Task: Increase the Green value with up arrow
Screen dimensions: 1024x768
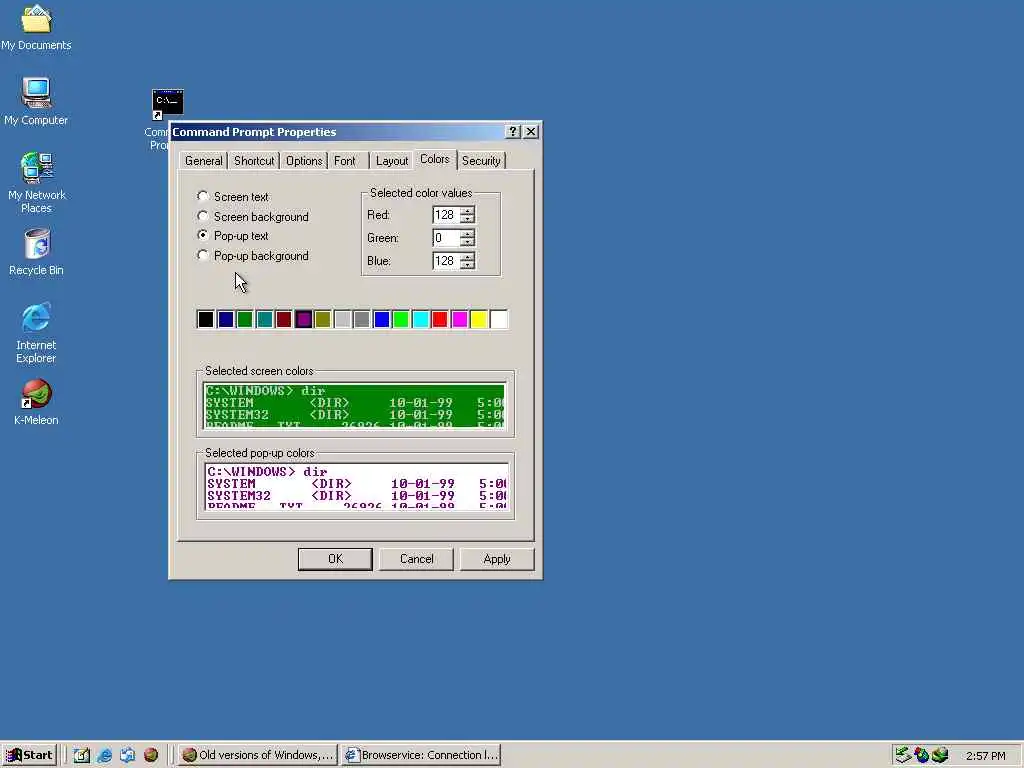Action: [467, 234]
